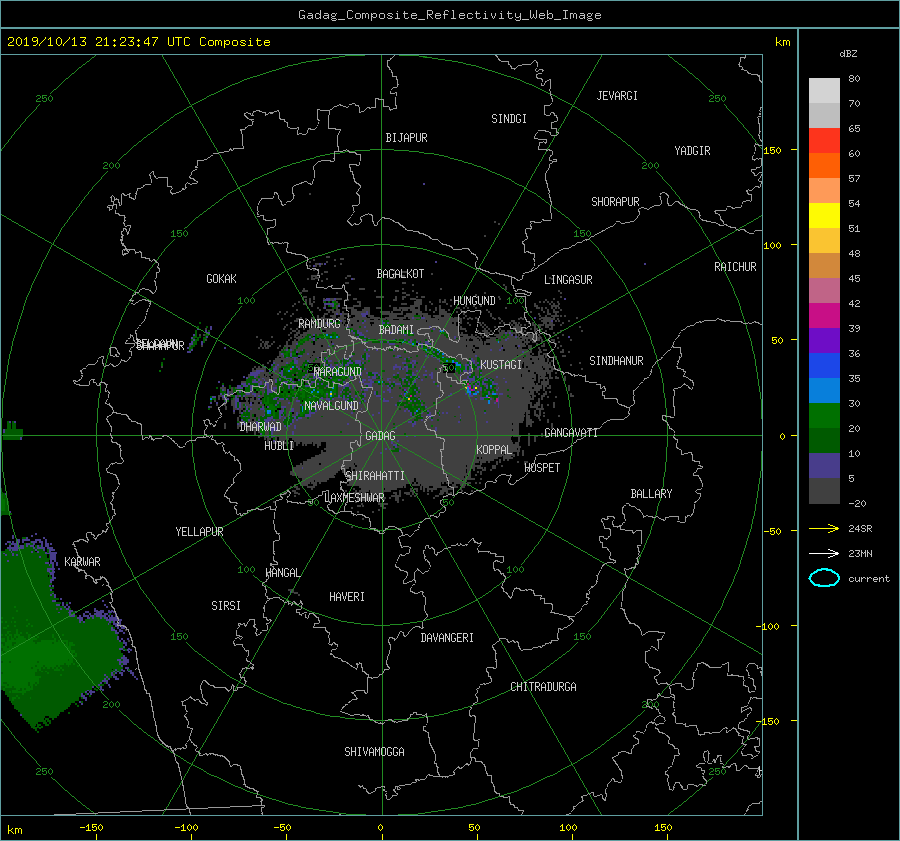The height and width of the screenshot is (841, 900).
Task: Click the cyan current ellipse legend icon
Action: pos(824,578)
